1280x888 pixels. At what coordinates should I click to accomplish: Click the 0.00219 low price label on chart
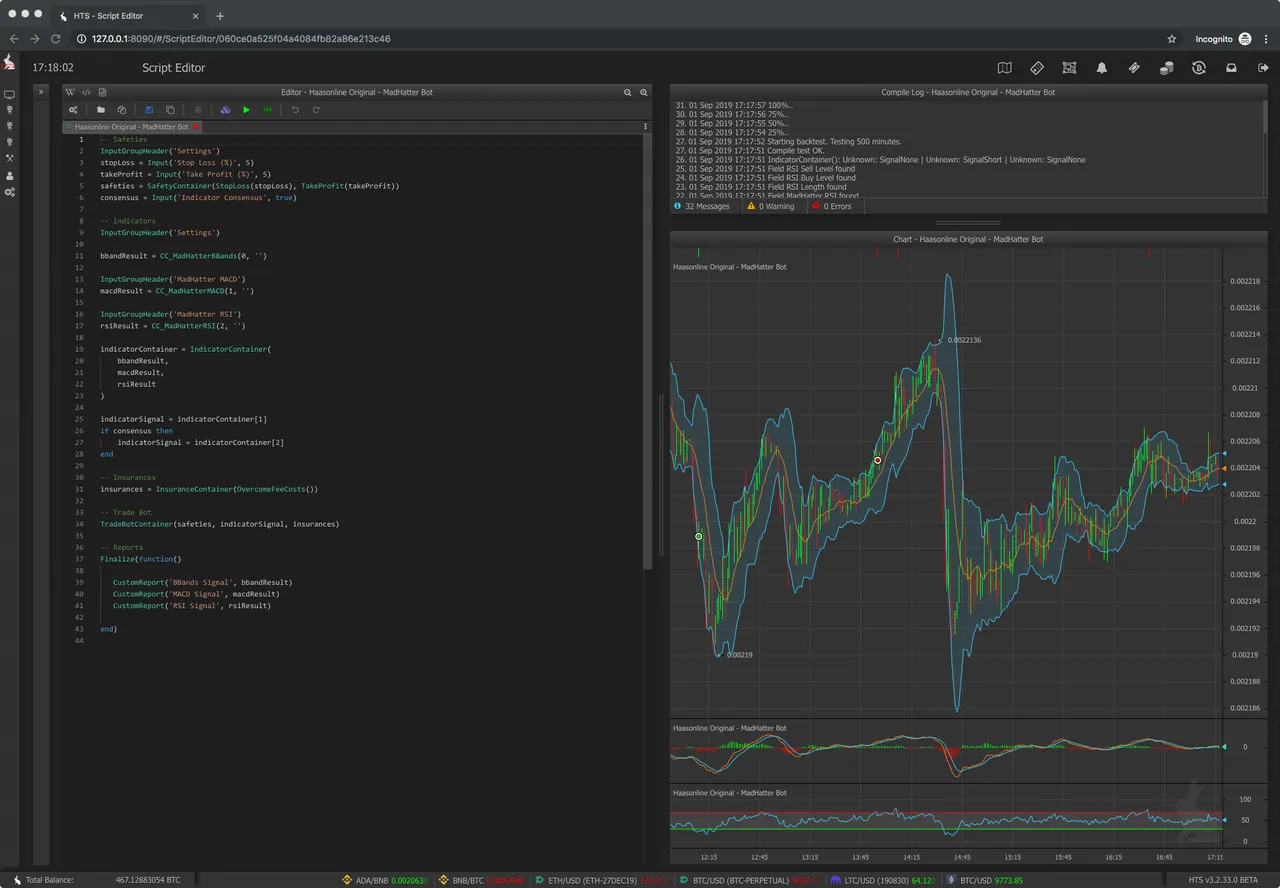coord(740,655)
